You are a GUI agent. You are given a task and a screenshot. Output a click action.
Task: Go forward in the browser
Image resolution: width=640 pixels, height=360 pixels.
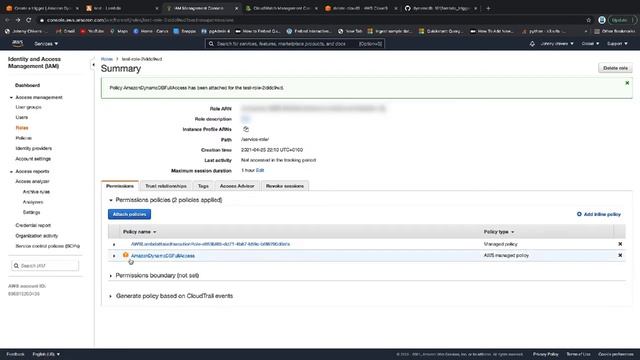tap(18, 20)
